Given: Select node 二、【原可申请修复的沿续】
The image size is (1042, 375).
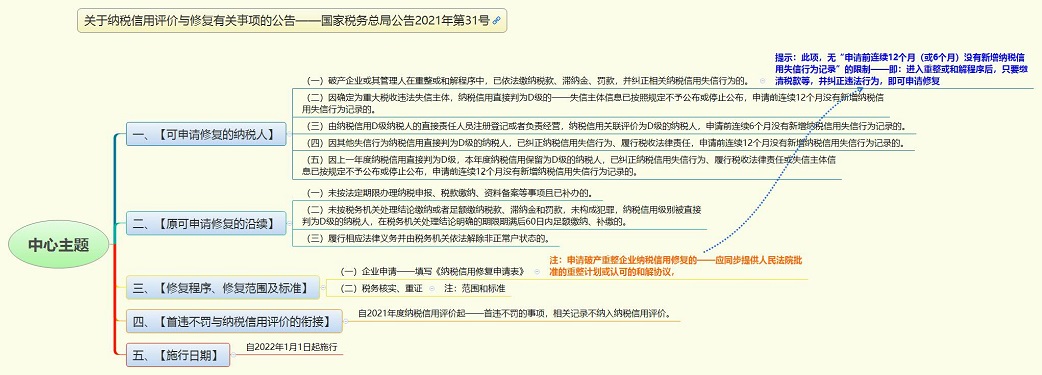Looking at the screenshot, I should click(207, 223).
